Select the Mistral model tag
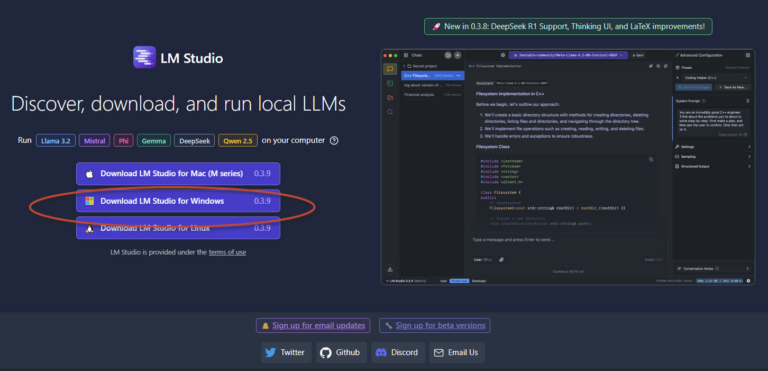 [95, 141]
